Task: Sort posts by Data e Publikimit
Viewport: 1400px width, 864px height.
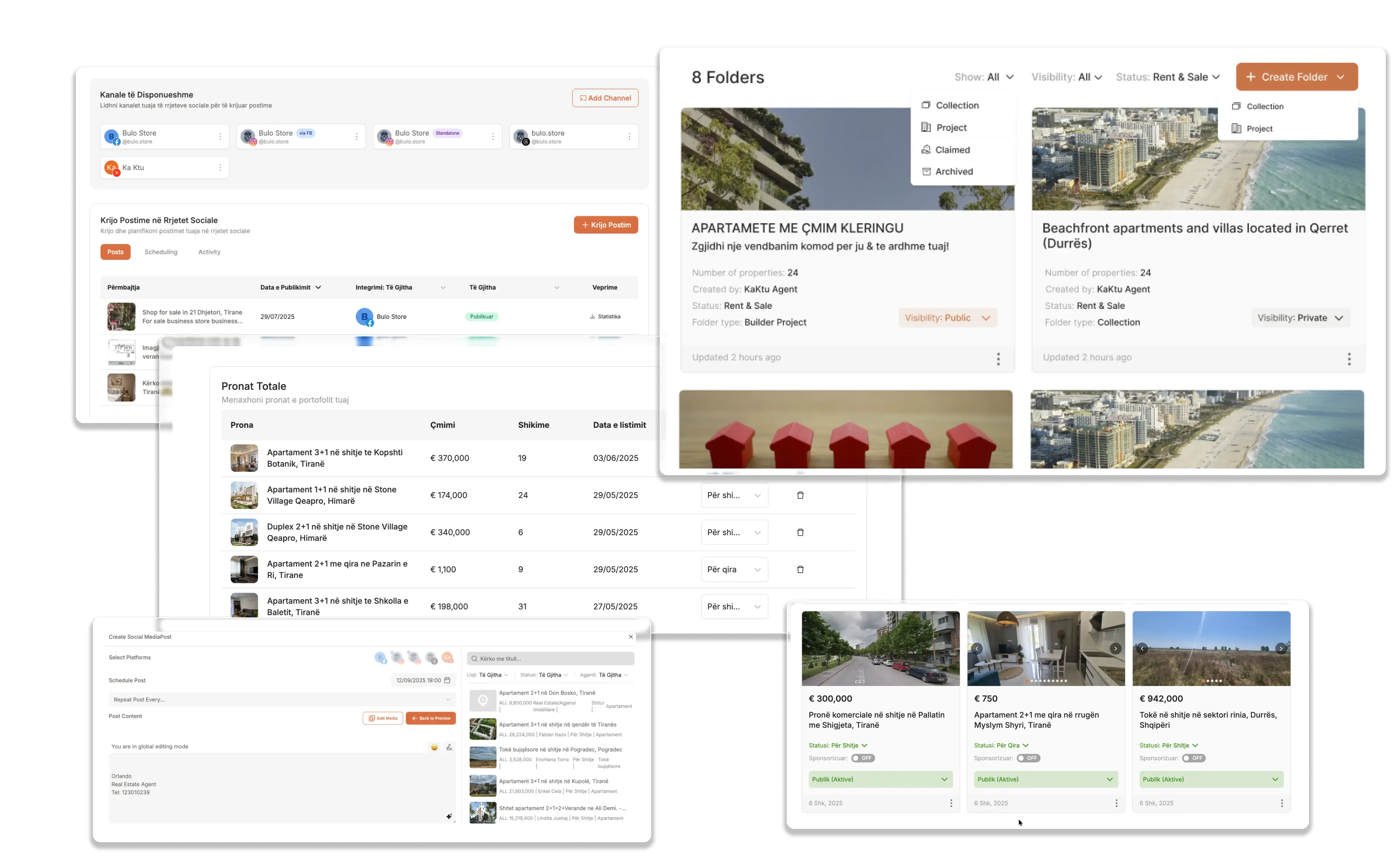Action: click(x=291, y=287)
